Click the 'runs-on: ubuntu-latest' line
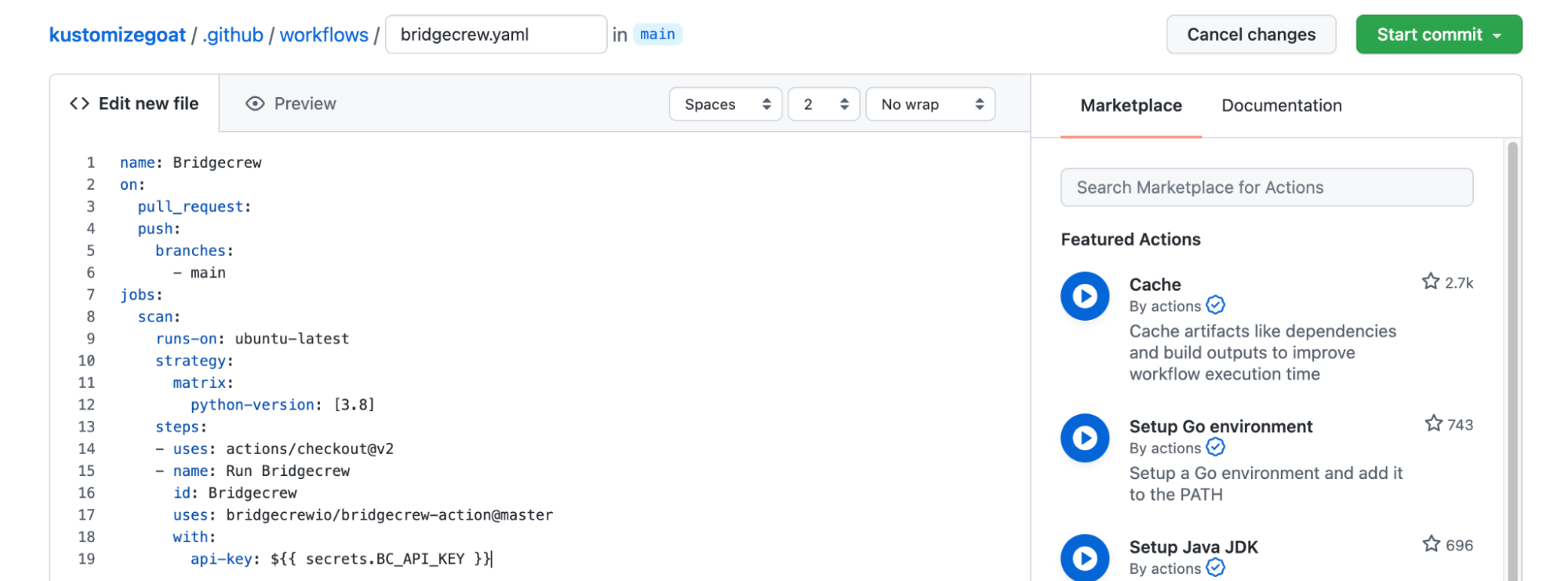The width and height of the screenshot is (1568, 581). coord(253,339)
